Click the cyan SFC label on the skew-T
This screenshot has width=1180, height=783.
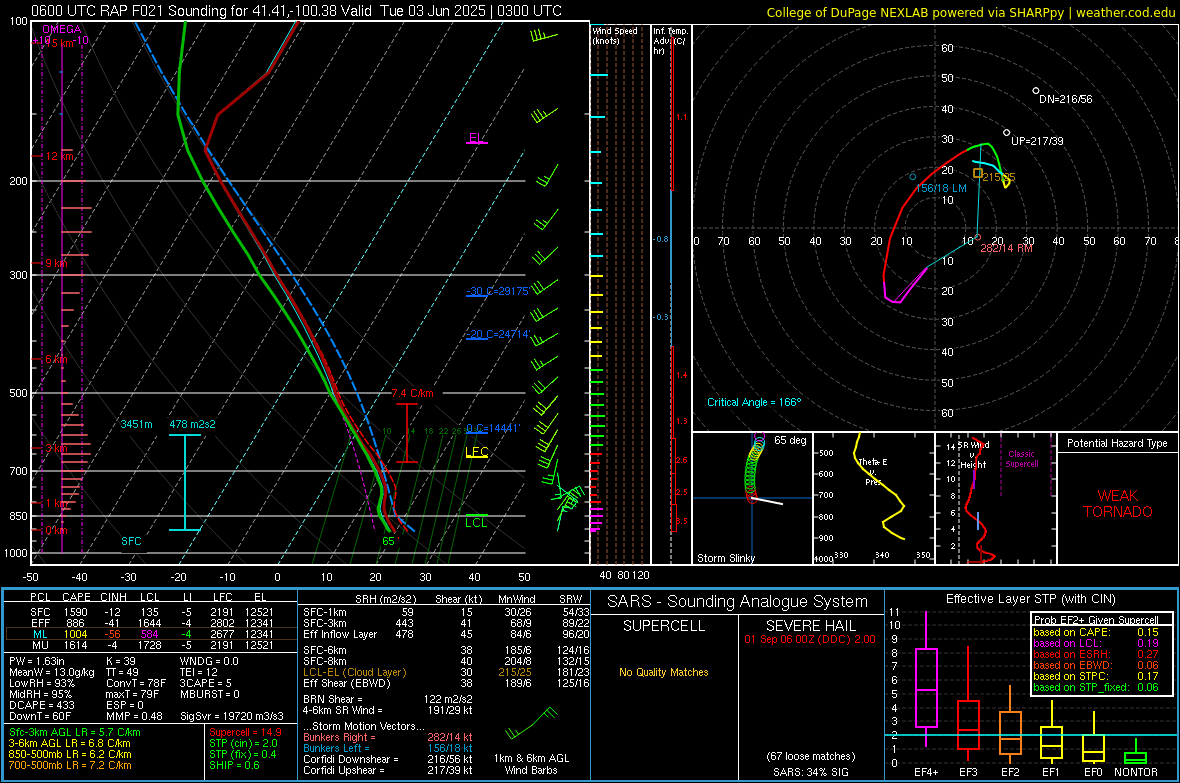131,541
